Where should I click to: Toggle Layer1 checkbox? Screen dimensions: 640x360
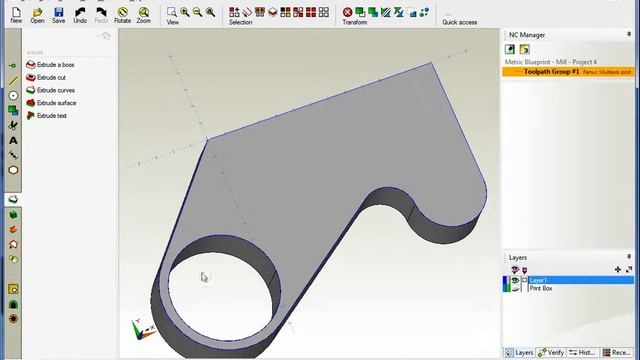tap(524, 280)
